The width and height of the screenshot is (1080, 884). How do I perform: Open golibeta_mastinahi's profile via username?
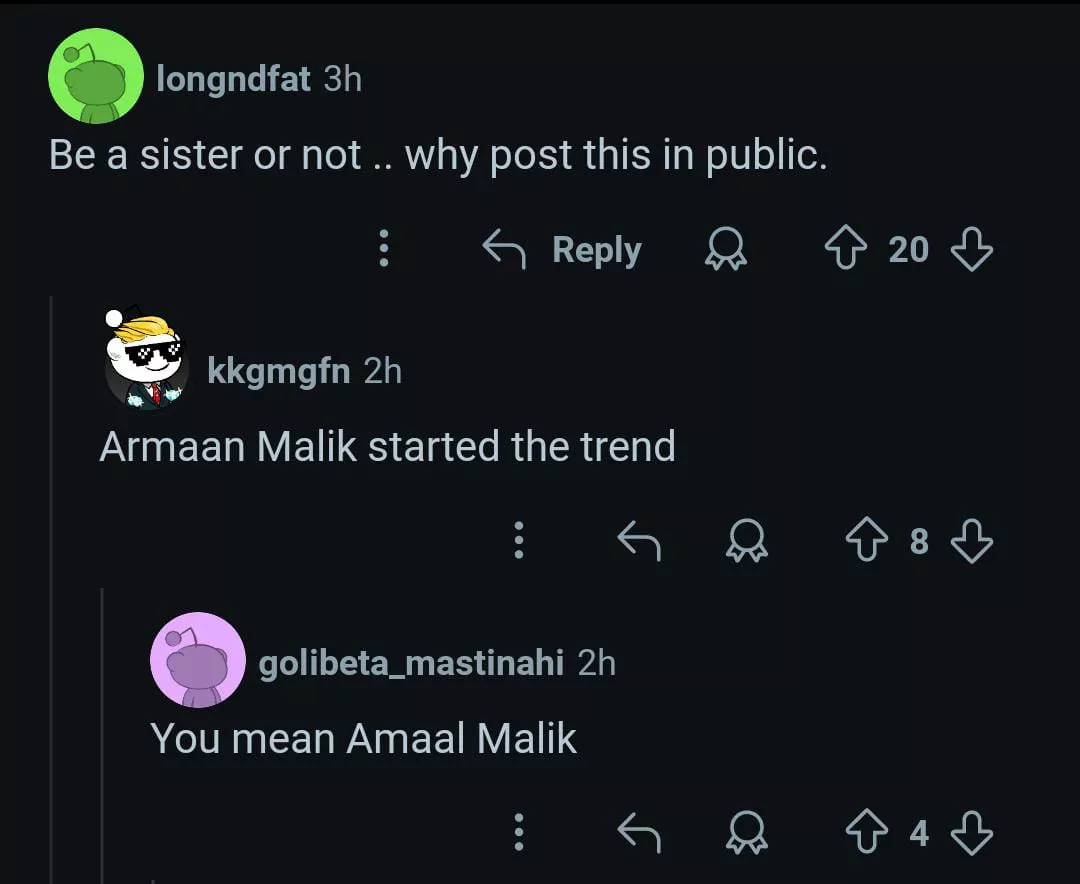(411, 662)
